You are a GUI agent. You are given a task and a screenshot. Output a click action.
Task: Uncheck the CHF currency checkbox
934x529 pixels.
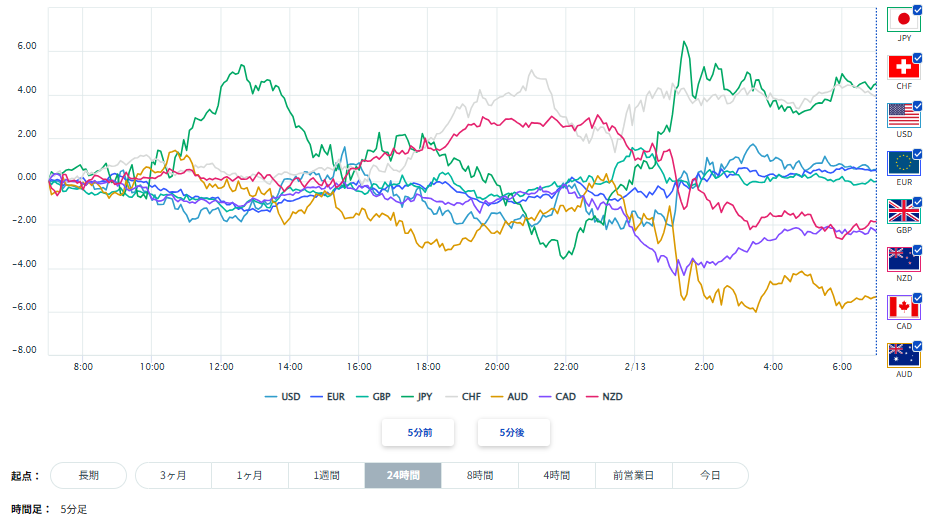917,58
